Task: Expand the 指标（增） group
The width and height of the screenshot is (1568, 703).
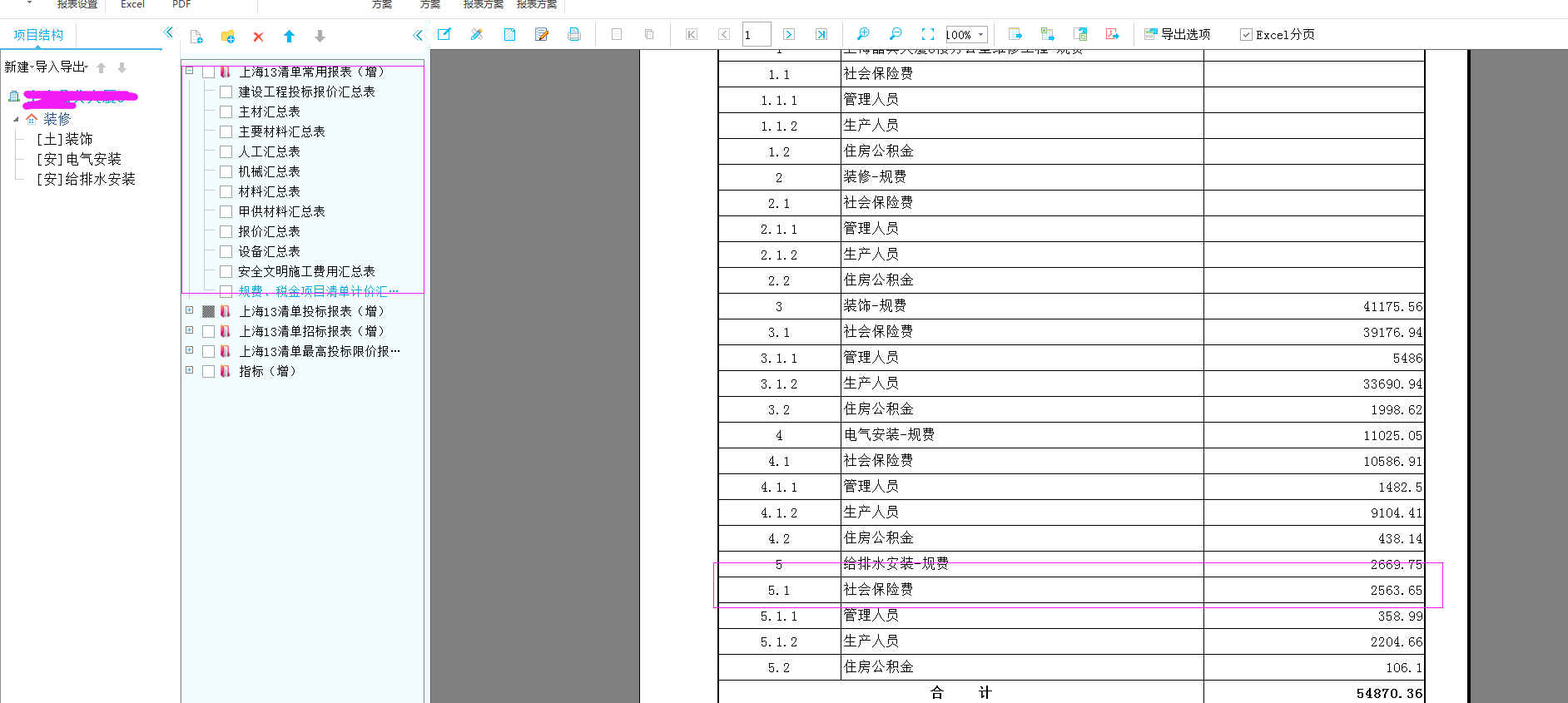Action: [190, 370]
